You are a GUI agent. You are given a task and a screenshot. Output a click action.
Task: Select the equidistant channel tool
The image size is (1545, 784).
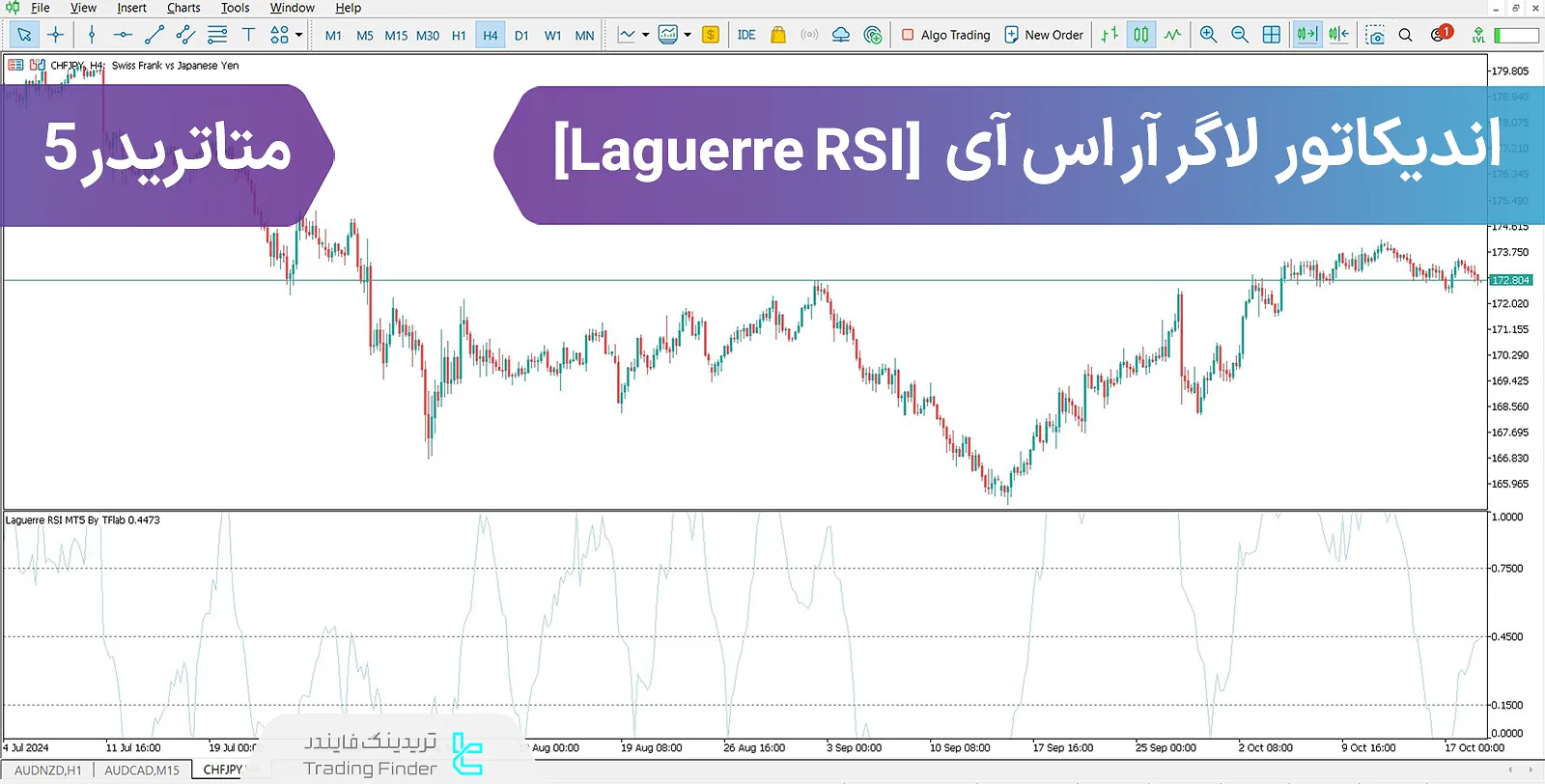[x=185, y=35]
